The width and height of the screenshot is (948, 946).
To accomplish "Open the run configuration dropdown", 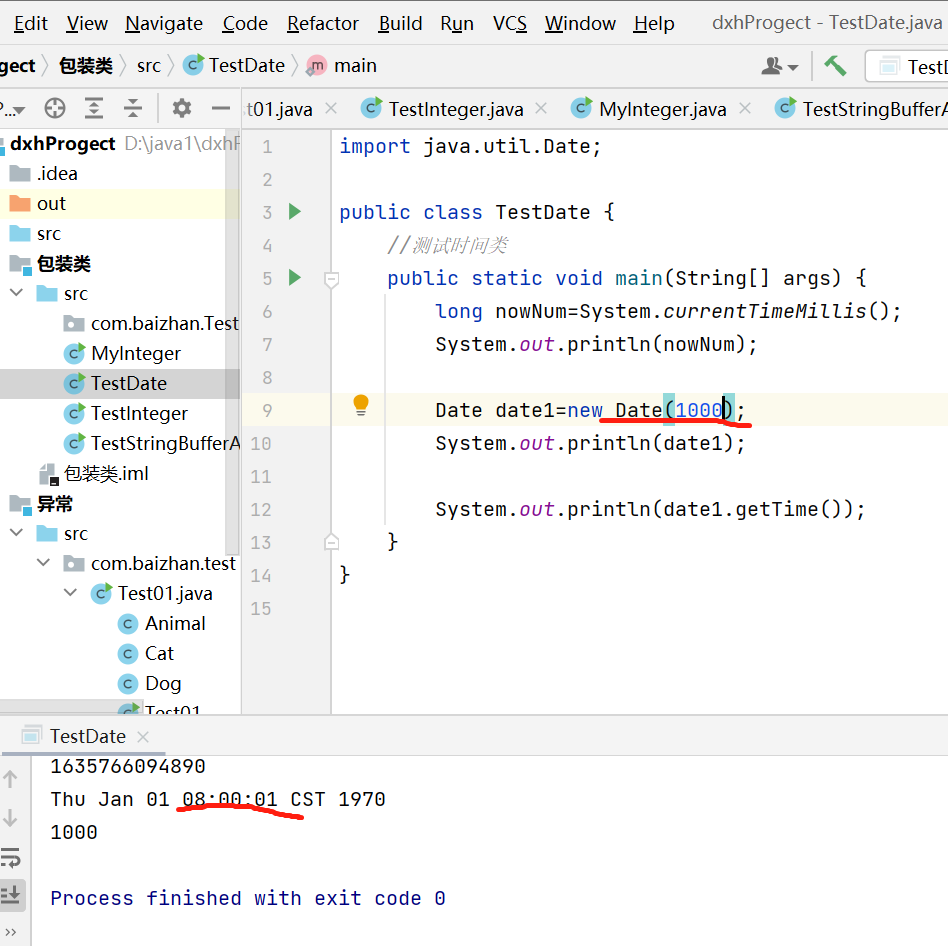I will (x=907, y=66).
